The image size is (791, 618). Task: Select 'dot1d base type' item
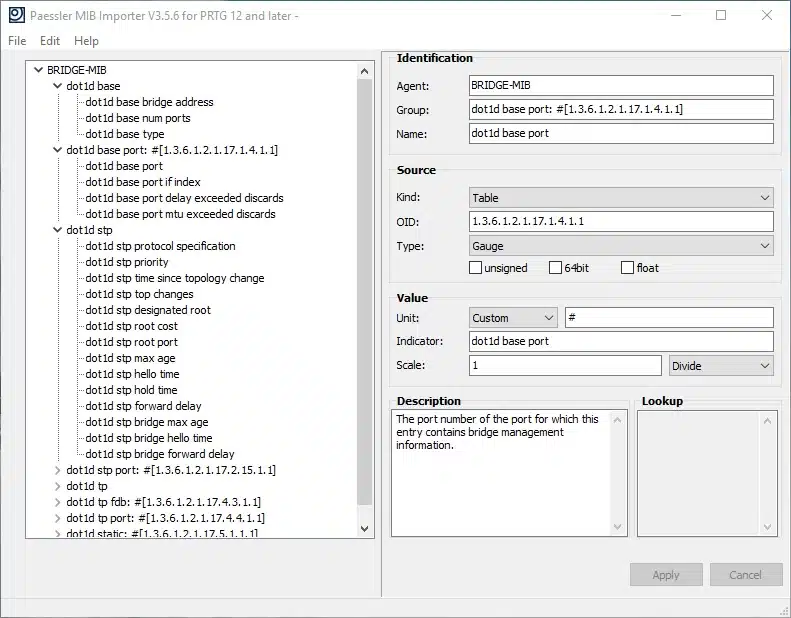click(x=125, y=134)
